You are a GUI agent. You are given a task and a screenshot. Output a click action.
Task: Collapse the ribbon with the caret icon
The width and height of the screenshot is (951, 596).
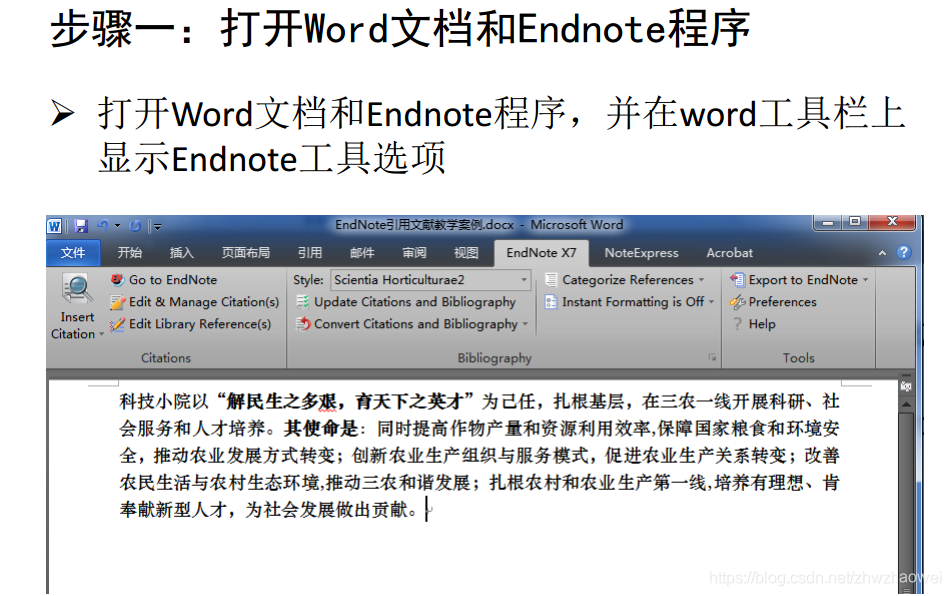[882, 253]
